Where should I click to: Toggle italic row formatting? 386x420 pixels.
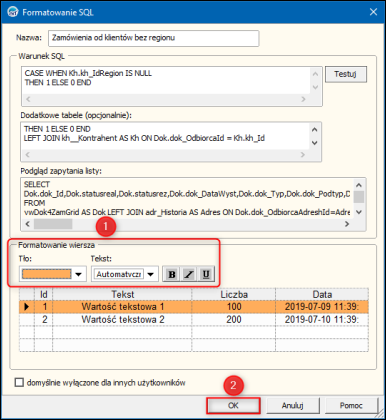click(189, 274)
